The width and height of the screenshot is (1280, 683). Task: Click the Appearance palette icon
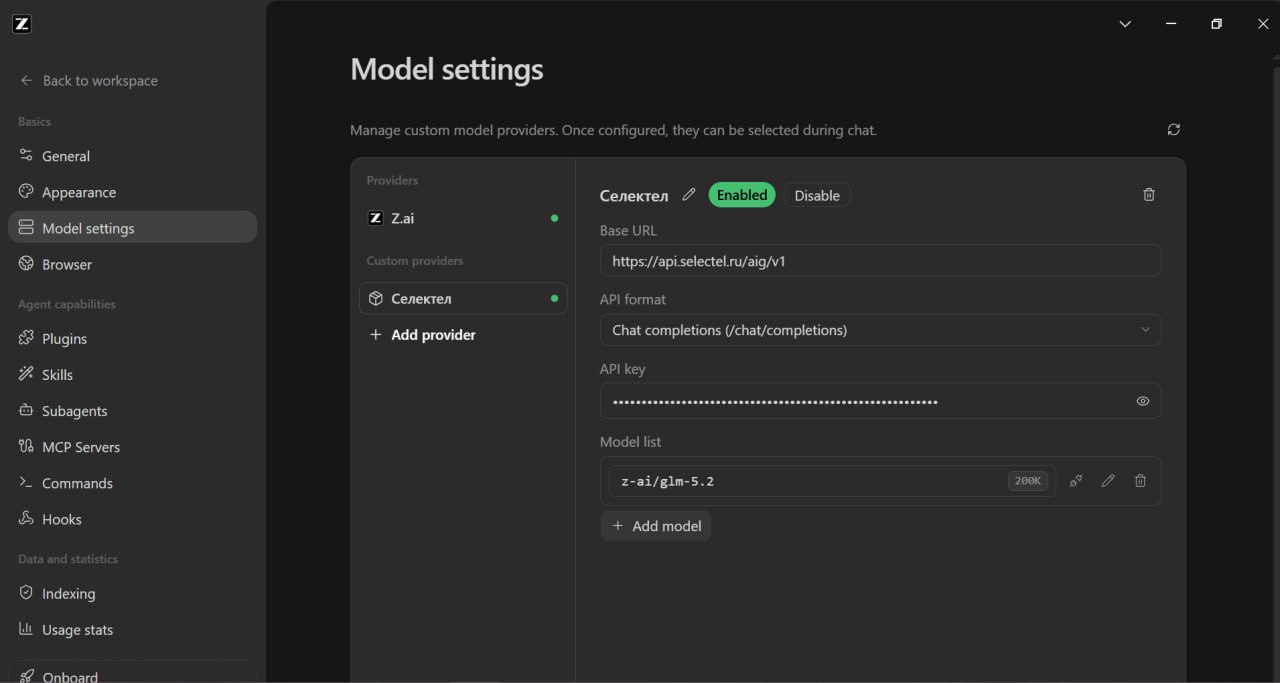click(x=26, y=192)
